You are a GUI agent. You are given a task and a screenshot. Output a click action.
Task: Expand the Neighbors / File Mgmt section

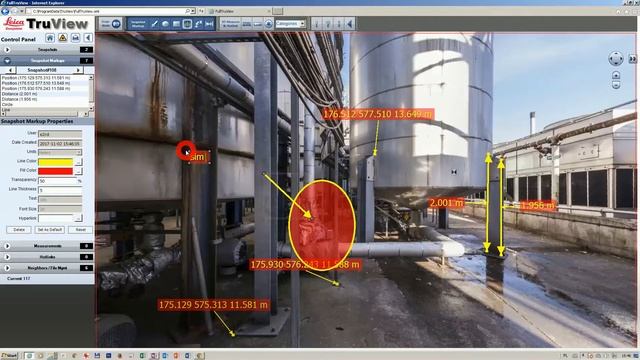pyautogui.click(x=7, y=268)
